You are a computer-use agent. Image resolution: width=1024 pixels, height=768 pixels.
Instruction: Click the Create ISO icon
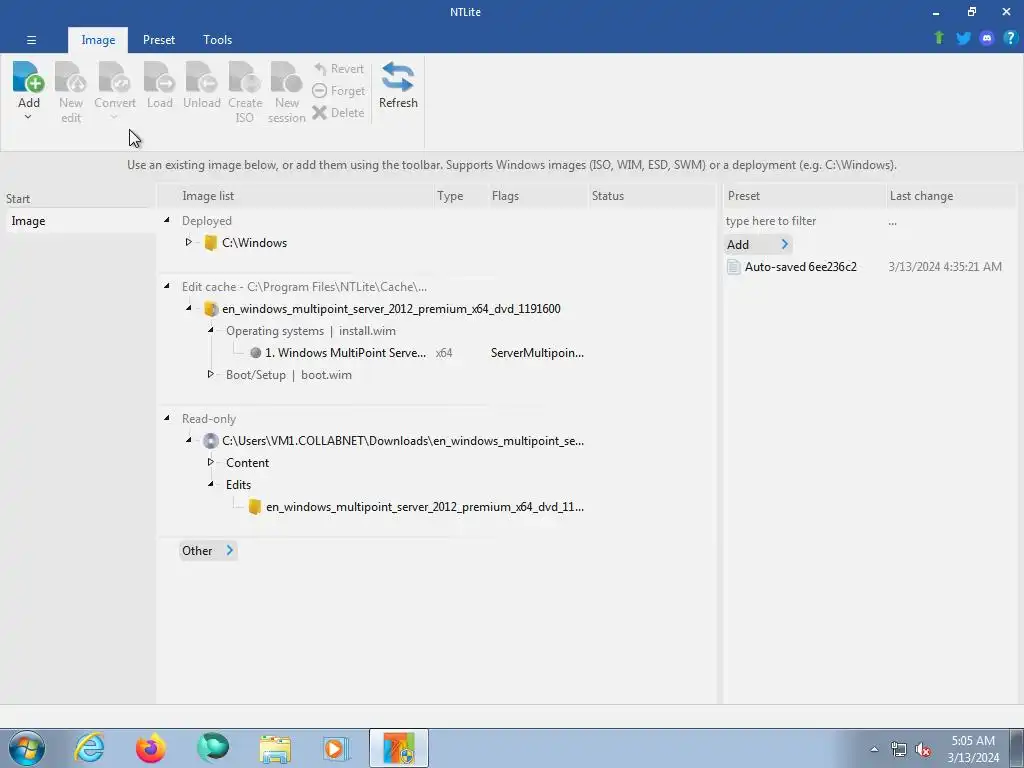(x=245, y=77)
